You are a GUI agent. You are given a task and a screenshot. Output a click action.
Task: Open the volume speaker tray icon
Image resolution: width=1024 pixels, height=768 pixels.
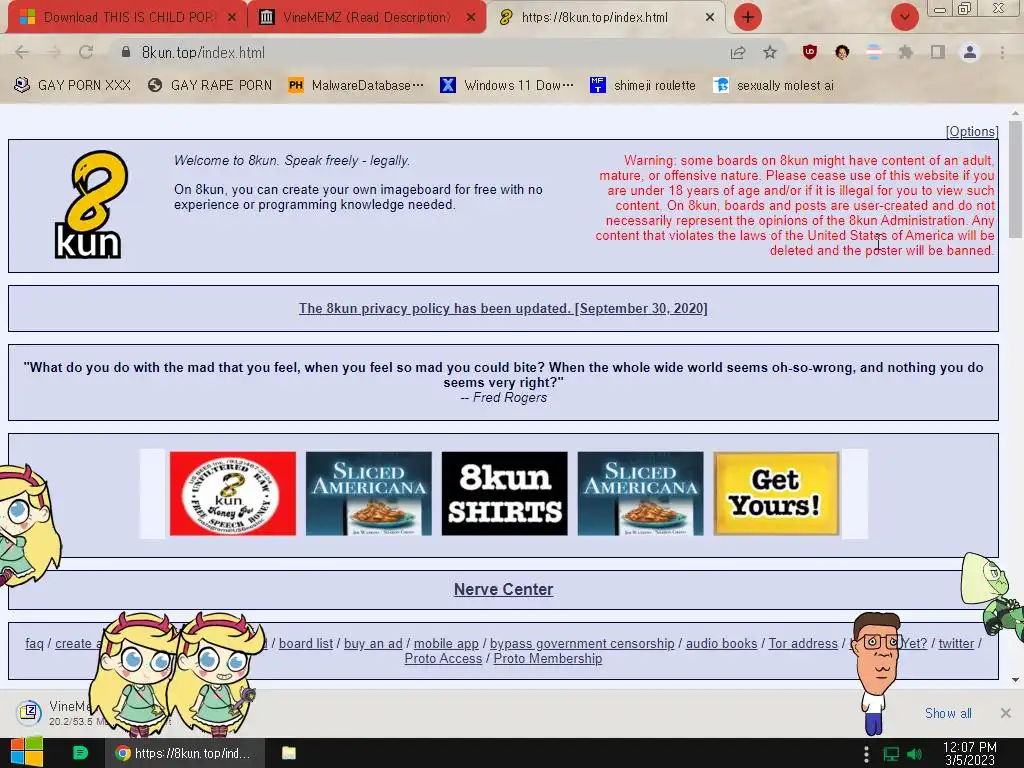pyautogui.click(x=915, y=754)
